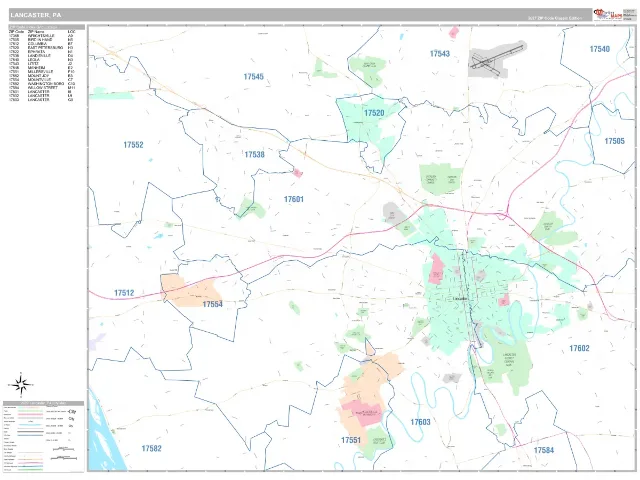Select ZIP code label 17520
640x480 pixels.
pyautogui.click(x=374, y=113)
